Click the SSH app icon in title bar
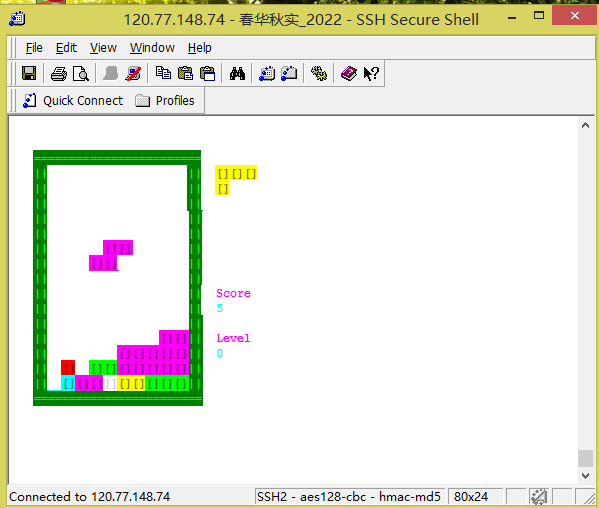599x508 pixels. 17,18
